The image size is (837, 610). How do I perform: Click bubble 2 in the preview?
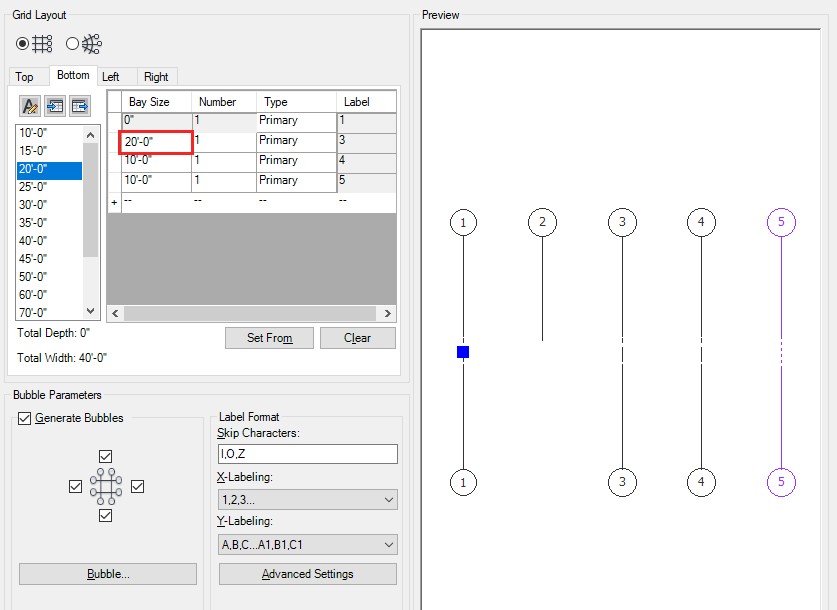tap(542, 222)
